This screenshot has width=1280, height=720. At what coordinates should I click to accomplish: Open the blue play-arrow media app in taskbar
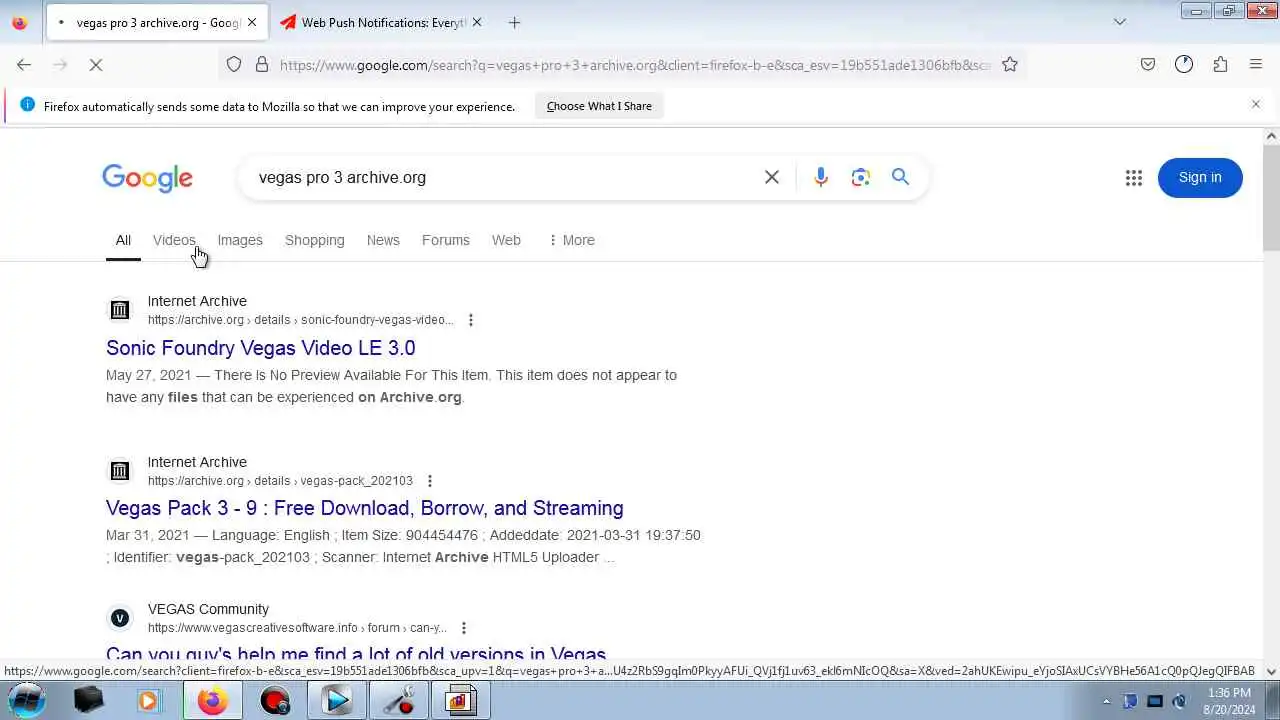pos(337,701)
